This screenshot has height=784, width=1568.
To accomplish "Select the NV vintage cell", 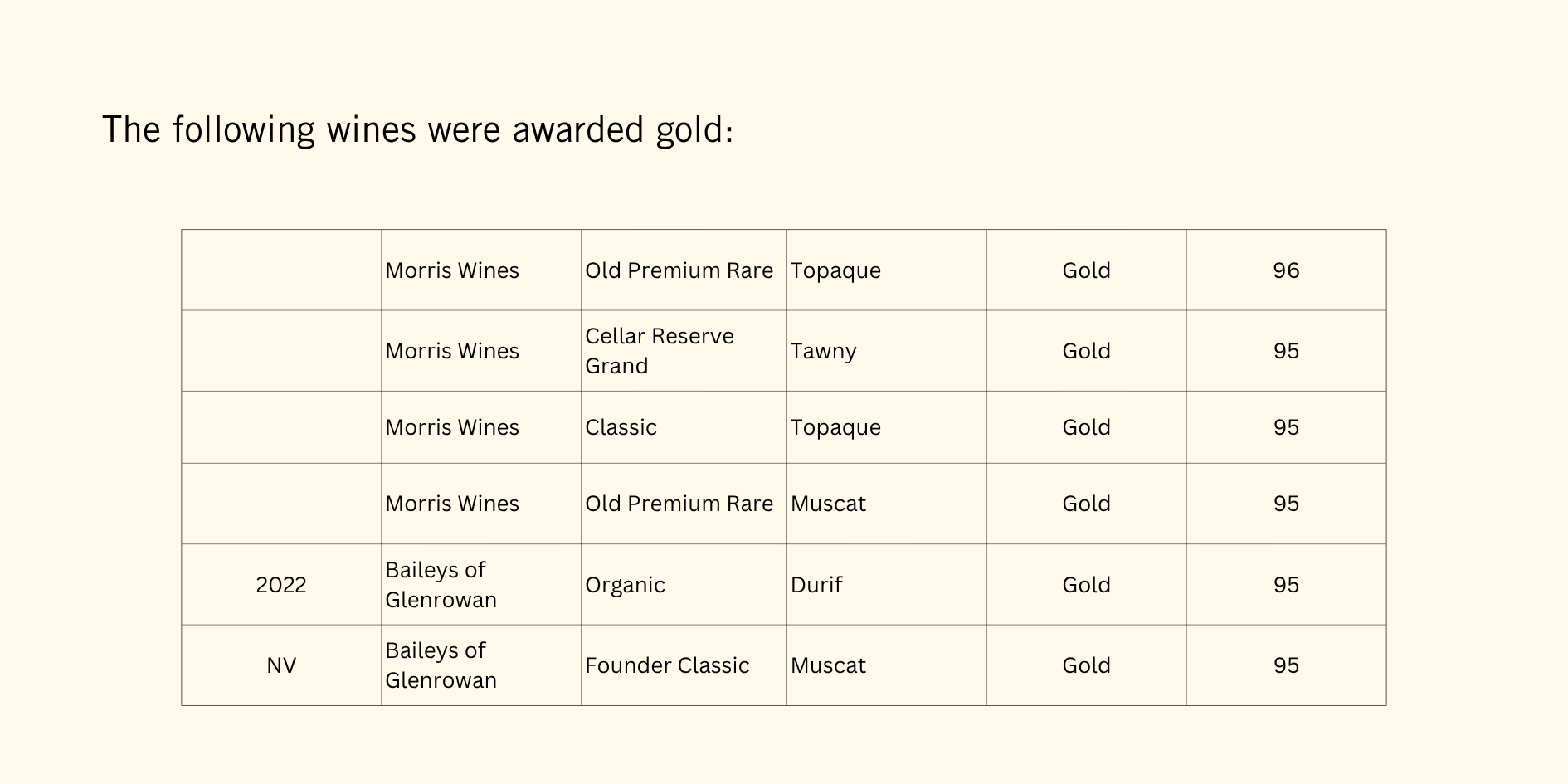I will 281,665.
